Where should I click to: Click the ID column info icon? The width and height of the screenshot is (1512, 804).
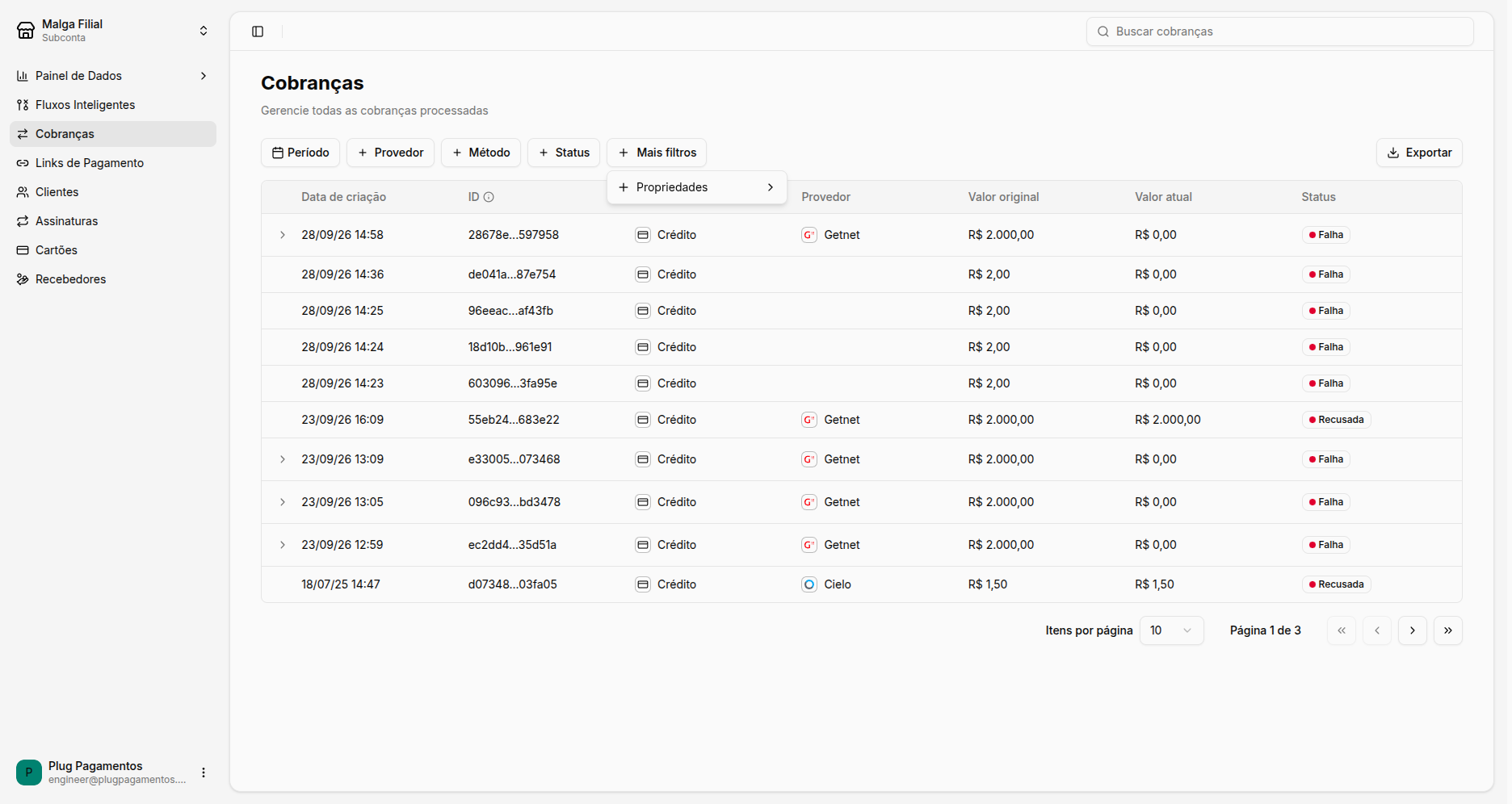(x=489, y=197)
